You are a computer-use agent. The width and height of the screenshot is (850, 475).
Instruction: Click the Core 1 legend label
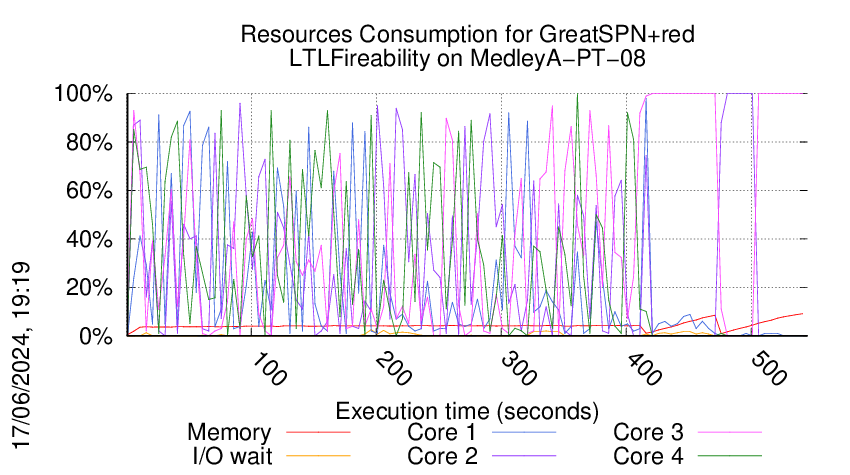tap(441, 433)
